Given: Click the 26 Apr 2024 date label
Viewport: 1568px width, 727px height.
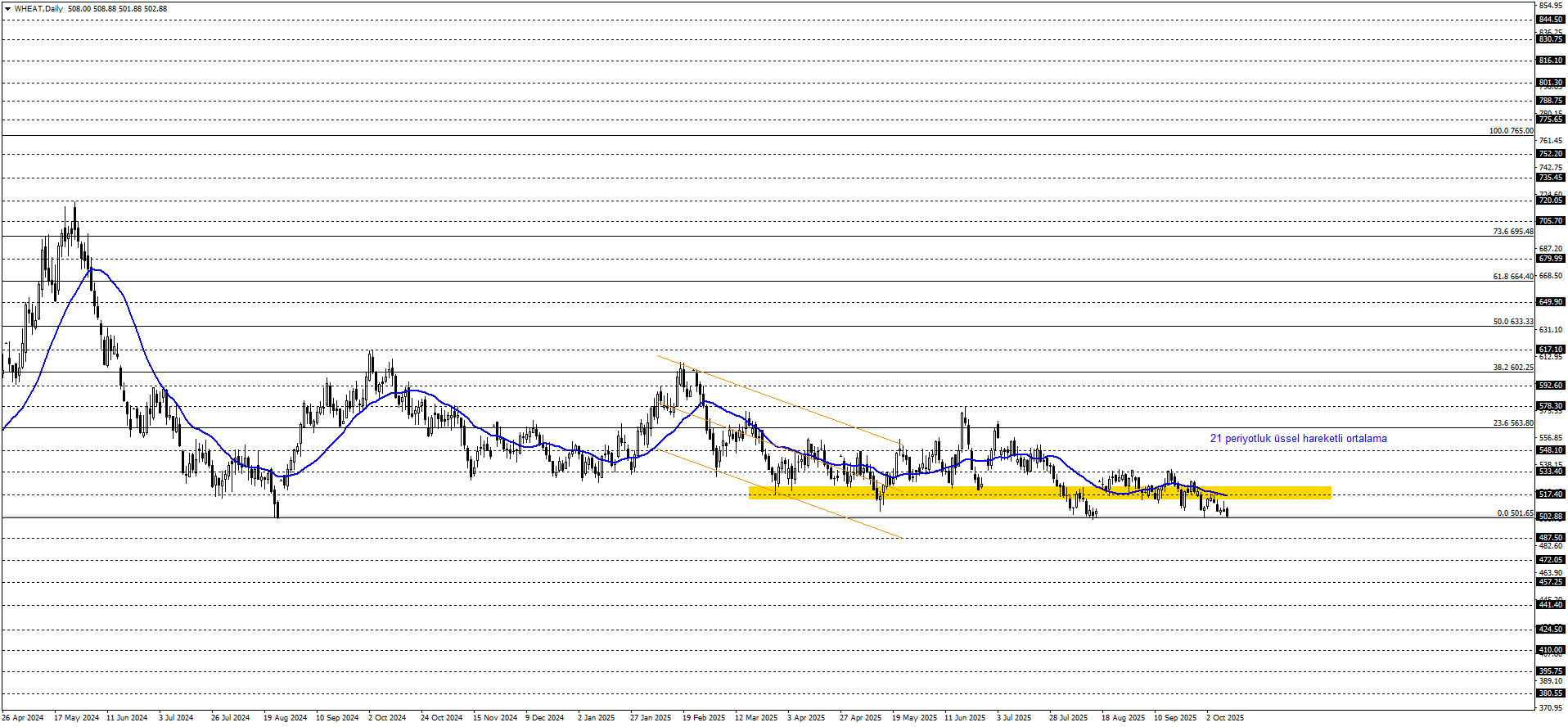Looking at the screenshot, I should tap(23, 718).
